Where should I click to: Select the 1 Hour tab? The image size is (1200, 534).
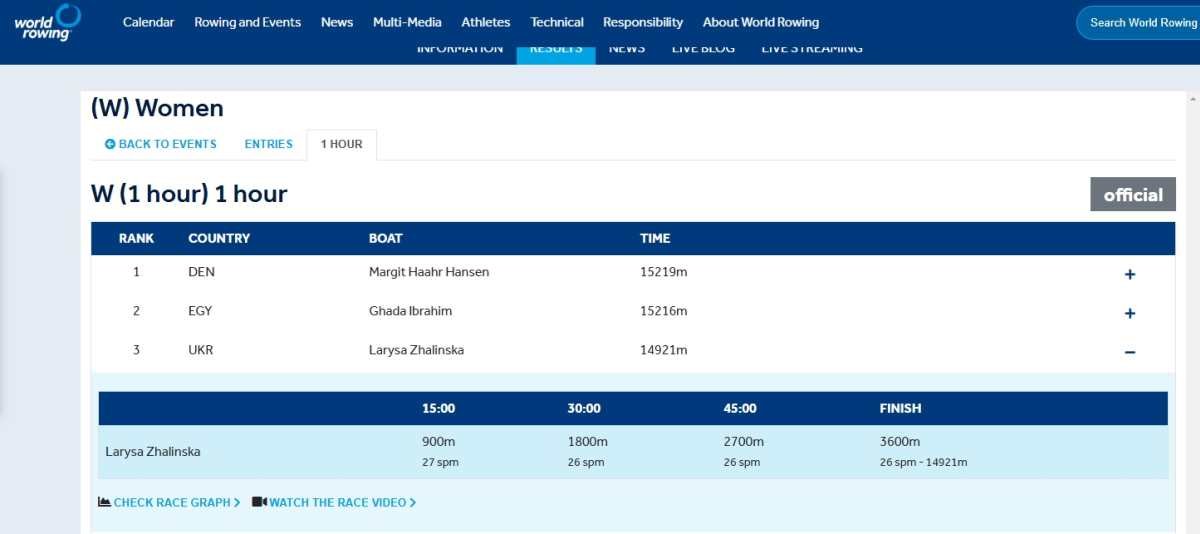pos(341,144)
